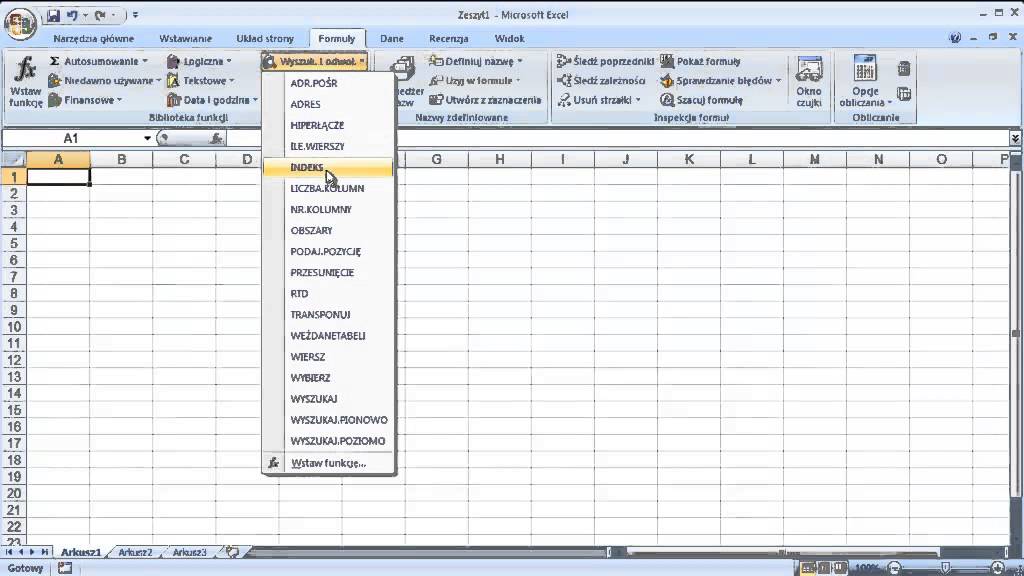Choose TRANSPONUJ from list
The height and width of the screenshot is (576, 1024).
tap(328, 315)
